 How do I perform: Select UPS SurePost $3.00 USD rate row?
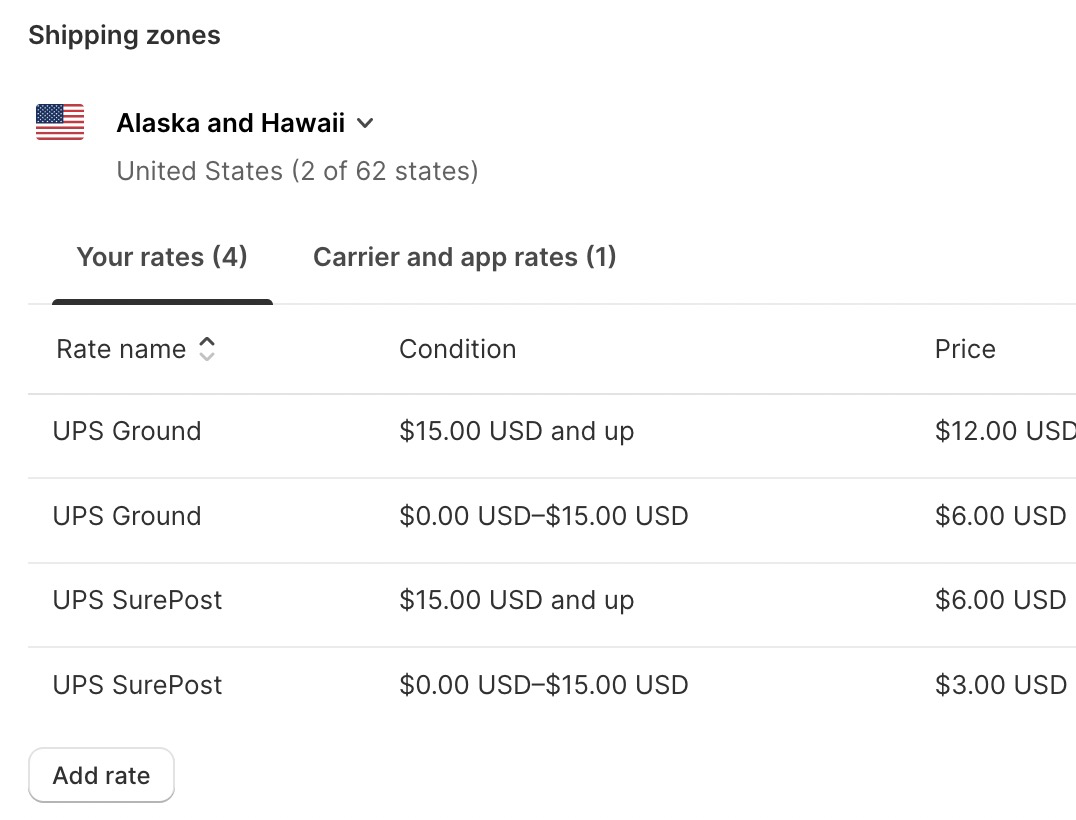coord(552,686)
